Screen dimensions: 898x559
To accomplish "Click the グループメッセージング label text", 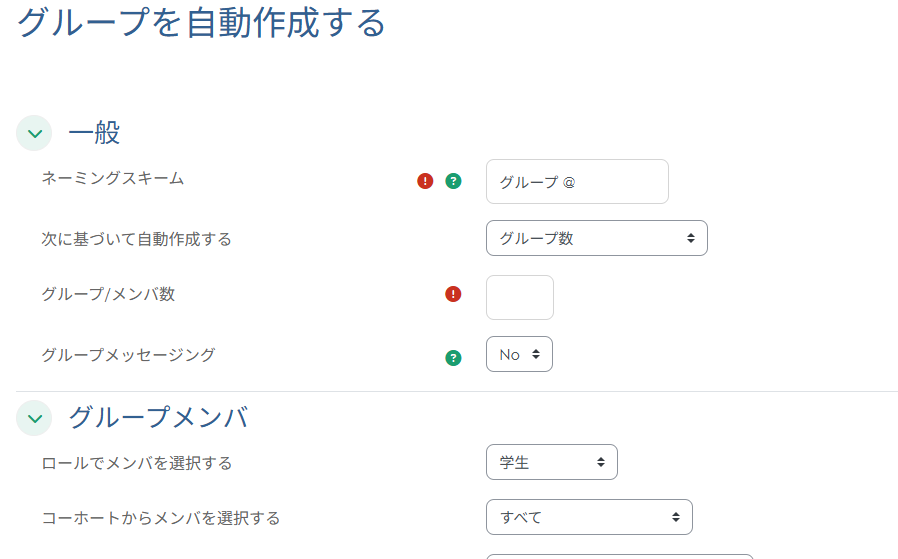I will tap(128, 354).
